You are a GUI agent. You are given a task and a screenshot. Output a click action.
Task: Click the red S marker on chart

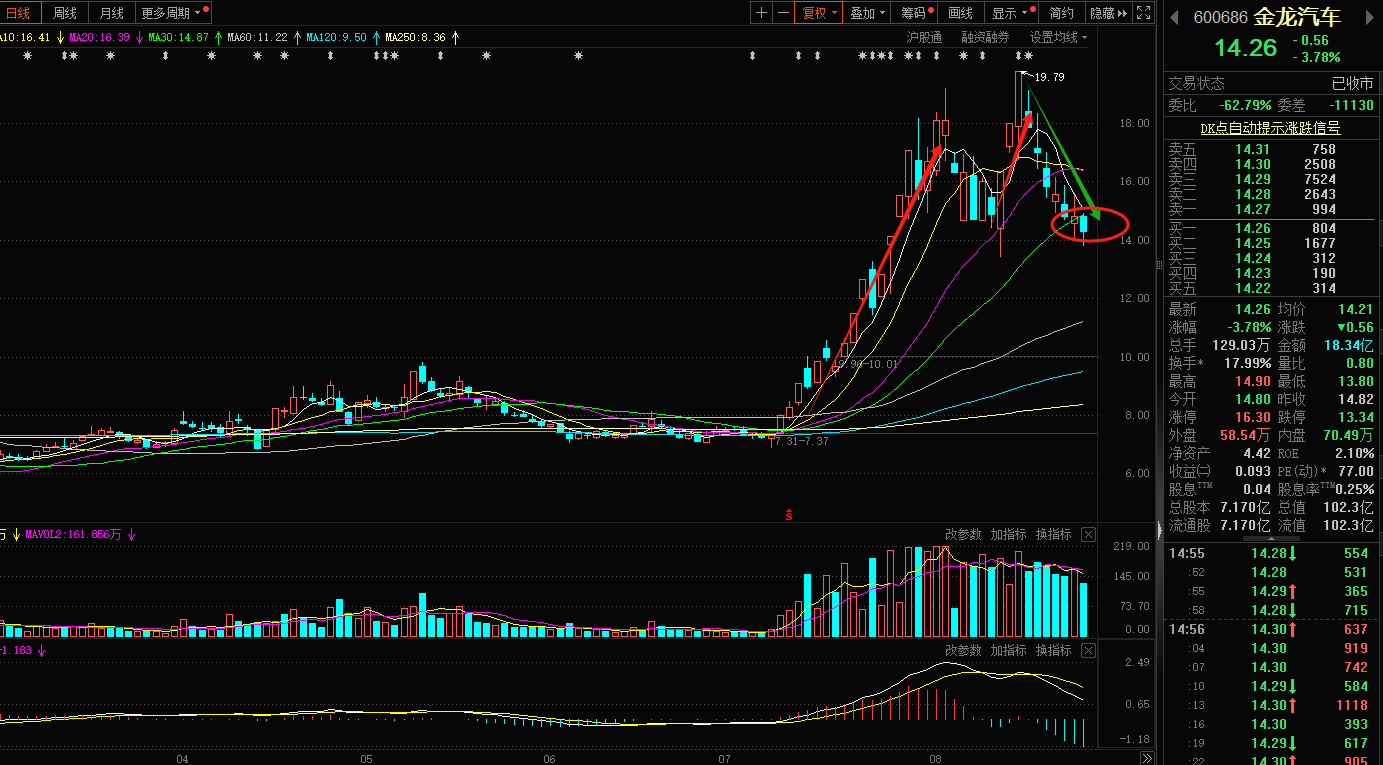pyautogui.click(x=788, y=515)
